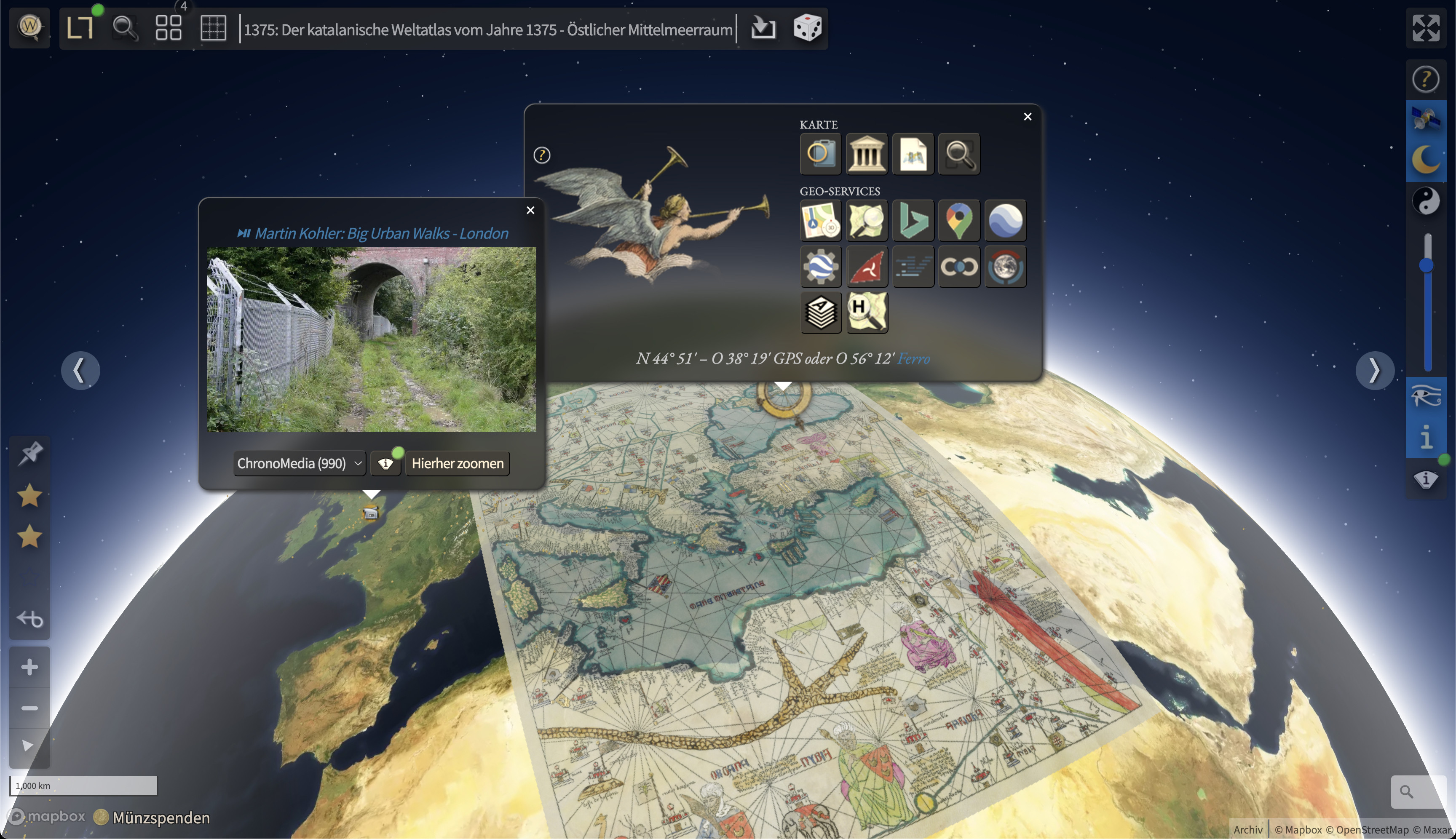
Task: Follow the Ferro coordinate link
Action: tap(914, 358)
